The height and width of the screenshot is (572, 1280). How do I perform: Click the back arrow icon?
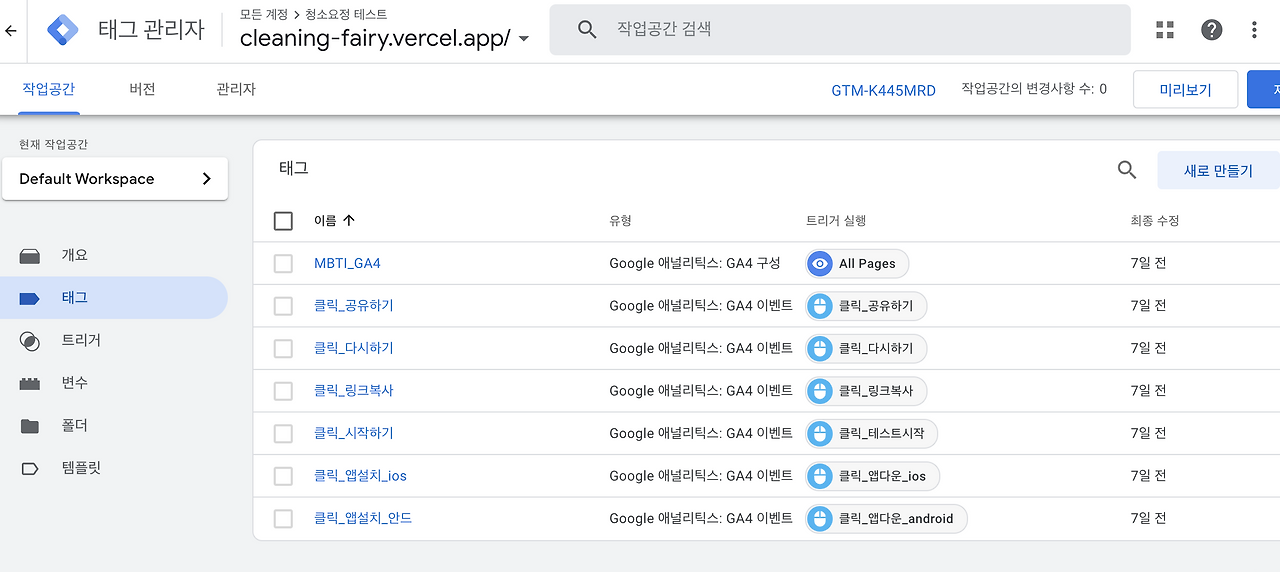click(11, 31)
